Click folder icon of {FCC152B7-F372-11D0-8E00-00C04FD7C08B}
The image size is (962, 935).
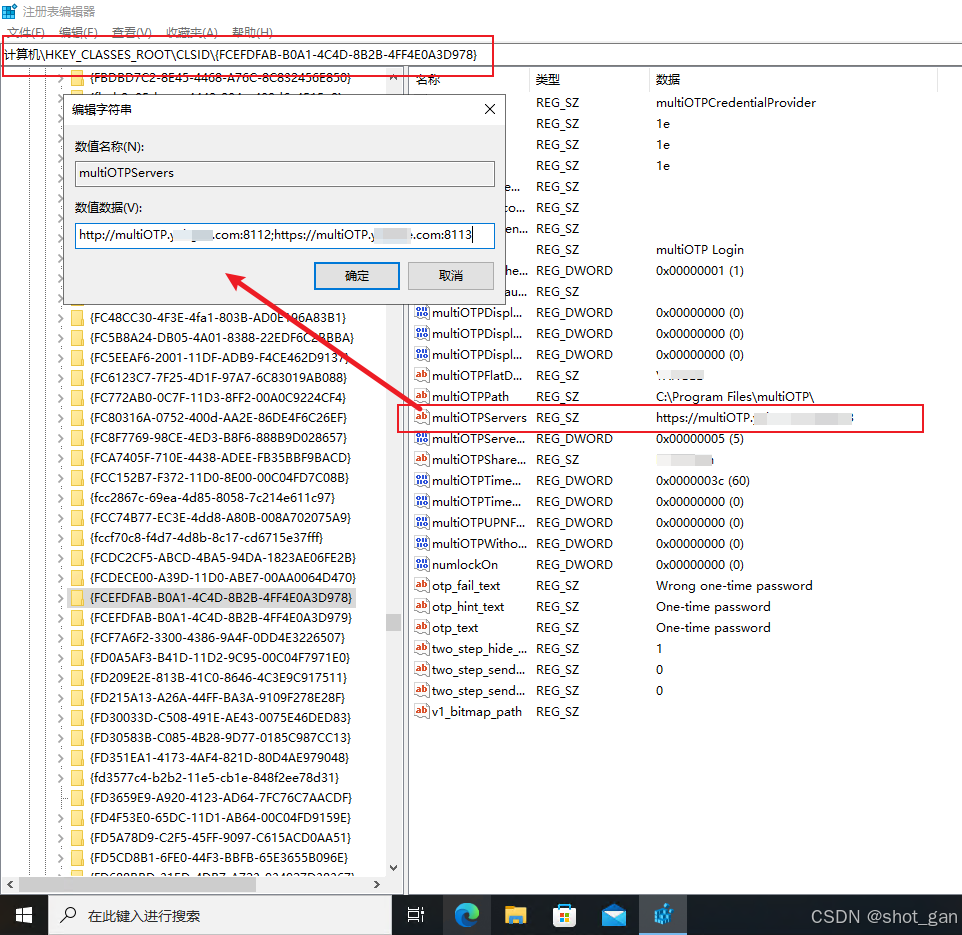pos(77,478)
